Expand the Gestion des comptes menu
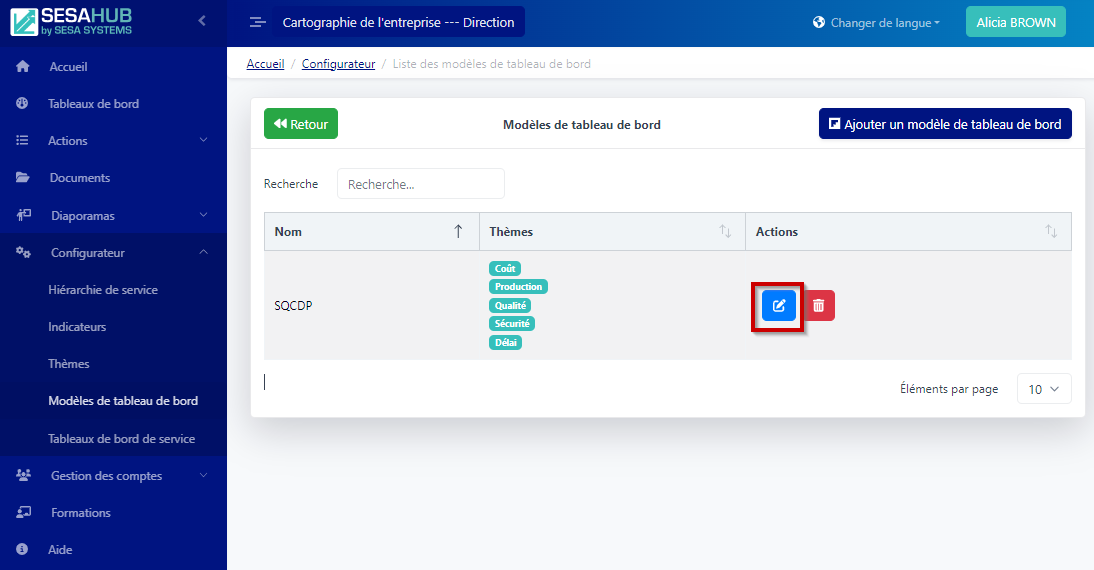Image resolution: width=1094 pixels, height=570 pixels. 105,476
